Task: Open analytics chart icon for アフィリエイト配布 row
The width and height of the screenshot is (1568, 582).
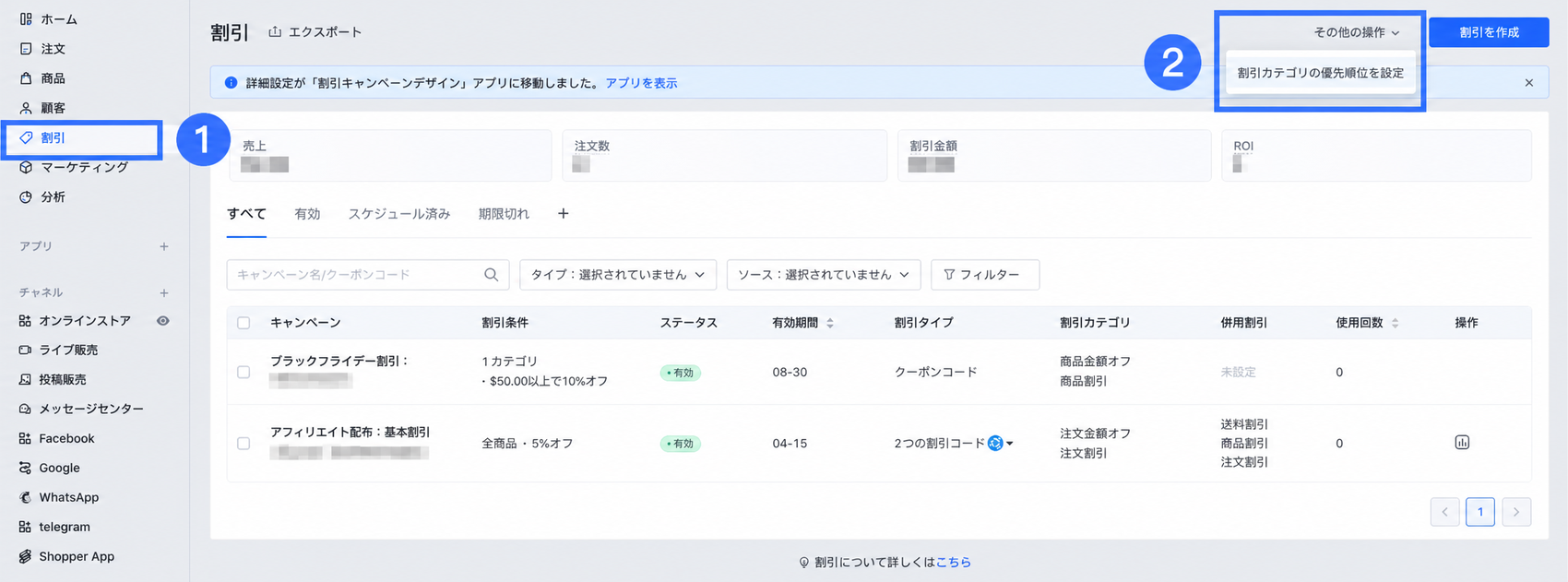Action: (1462, 443)
